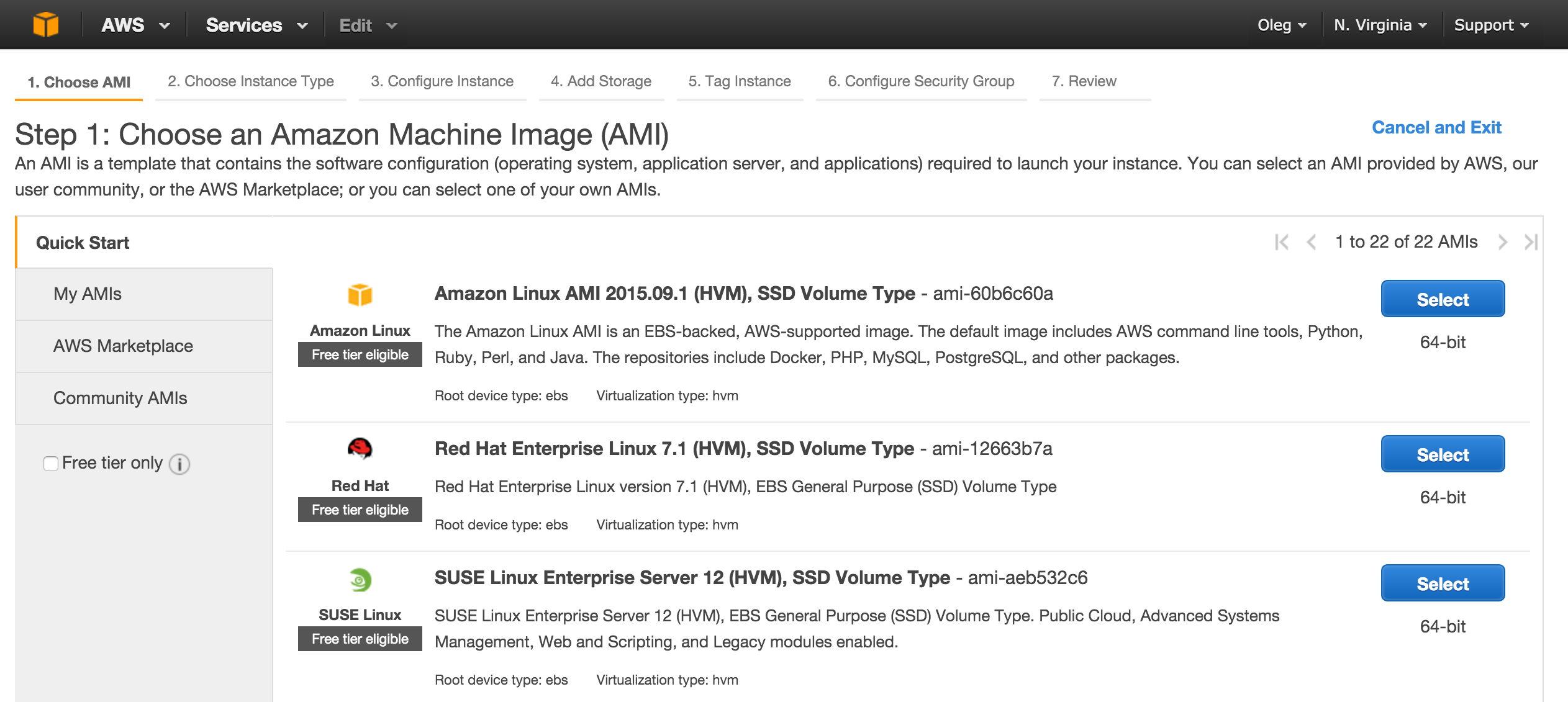Go to last page of AMIs
This screenshot has height=702, width=1568.
pos(1531,242)
